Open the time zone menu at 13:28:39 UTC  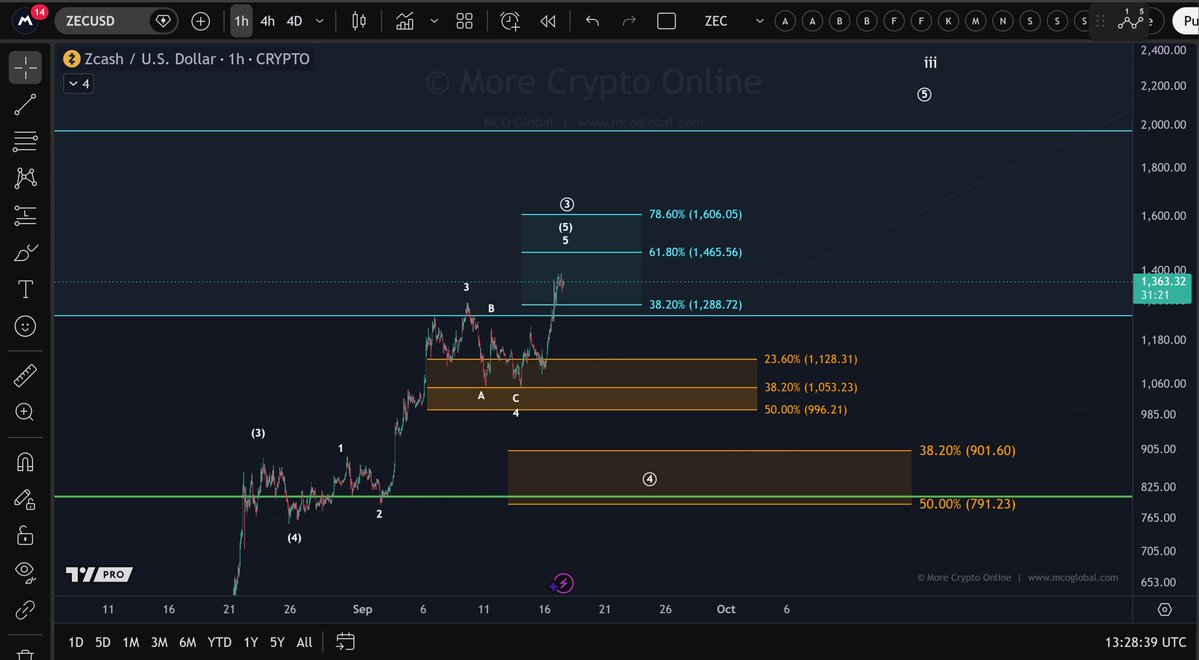(1145, 642)
